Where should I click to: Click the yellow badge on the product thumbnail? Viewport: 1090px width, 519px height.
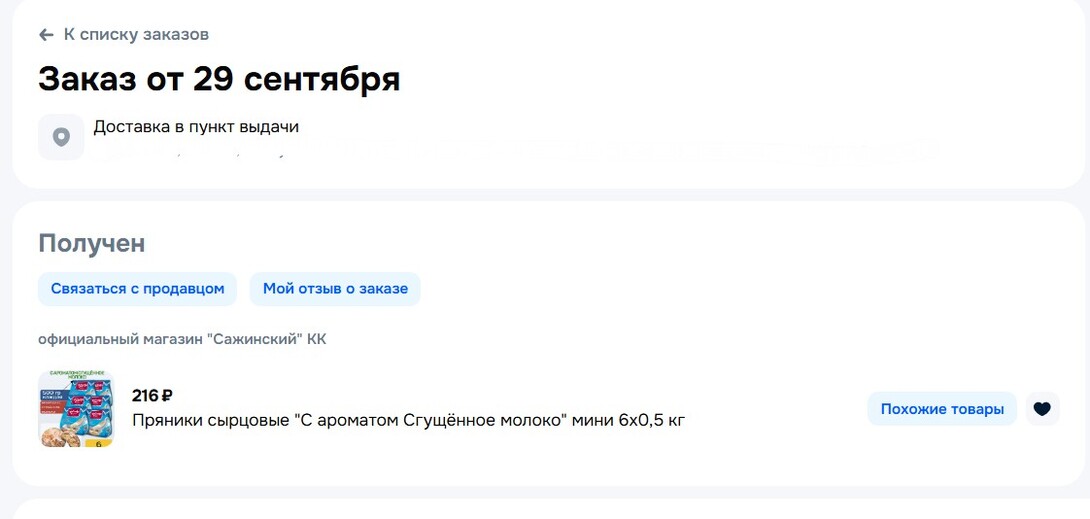(100, 441)
